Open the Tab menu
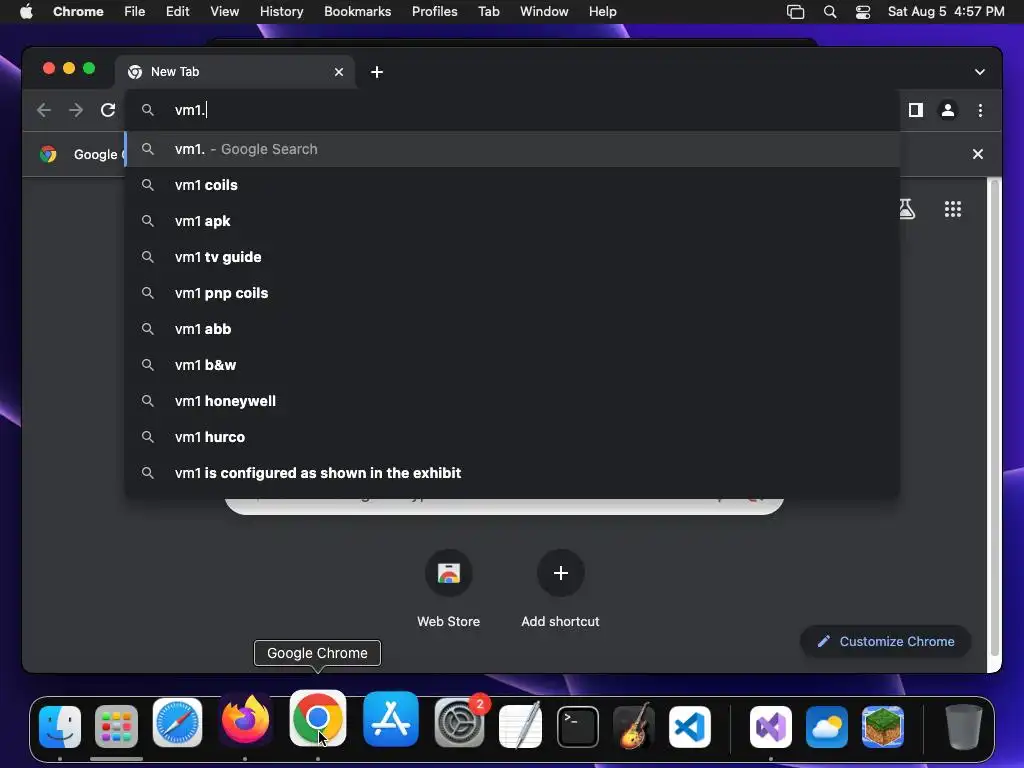Viewport: 1024px width, 768px height. point(488,12)
